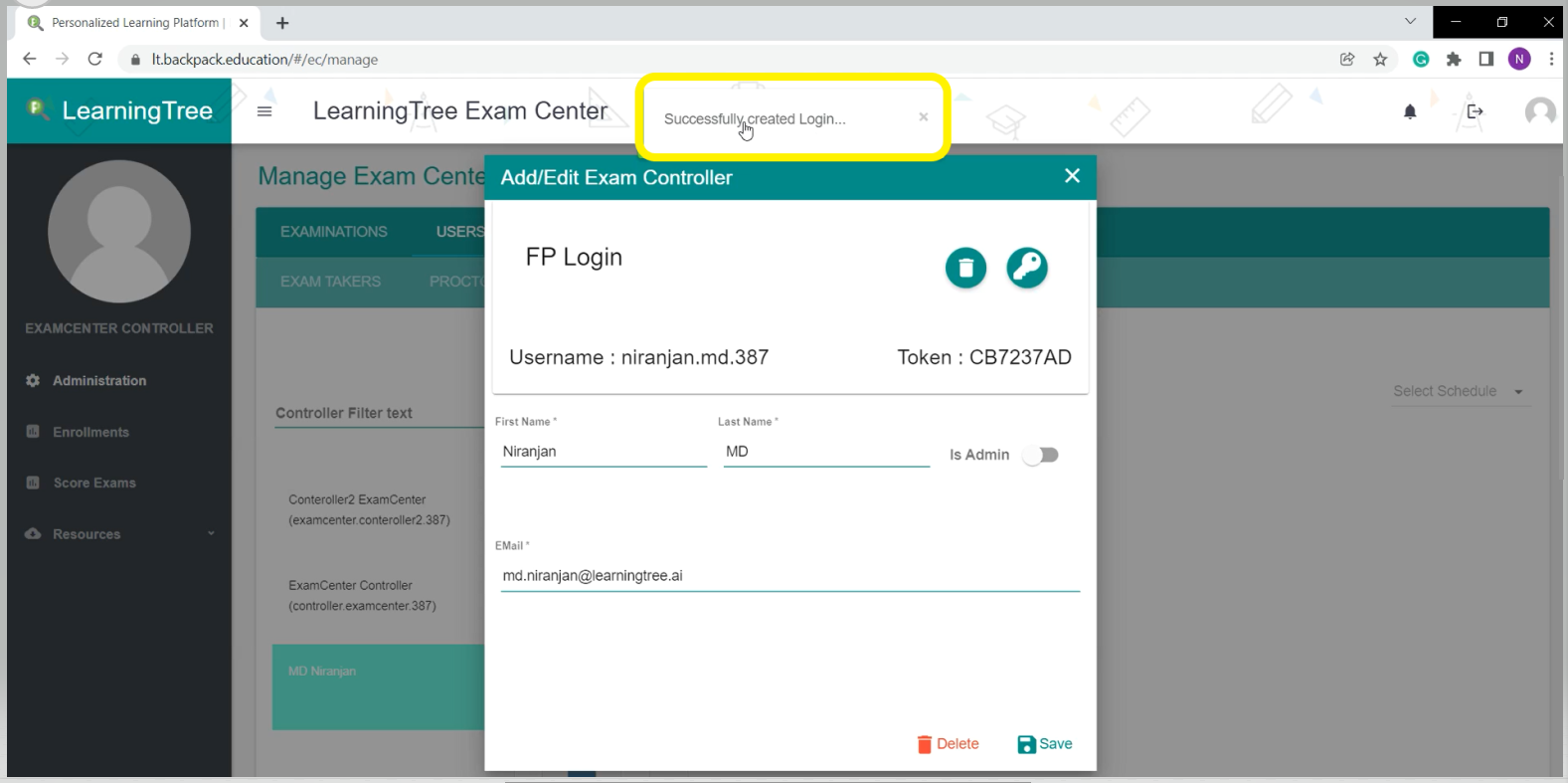Screen dimensions: 1568x783
Task: Click the key icon to reset login
Action: [x=1026, y=268]
